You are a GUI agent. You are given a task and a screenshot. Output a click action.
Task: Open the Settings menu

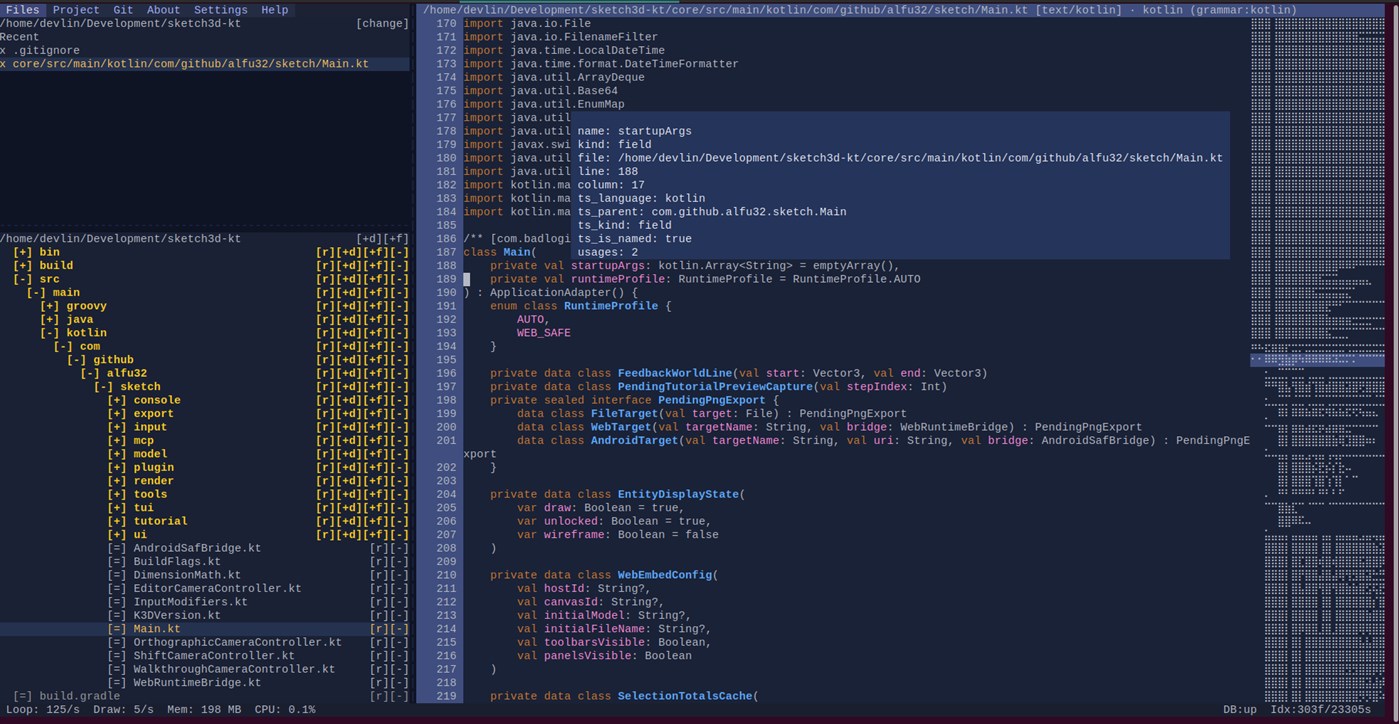point(221,10)
